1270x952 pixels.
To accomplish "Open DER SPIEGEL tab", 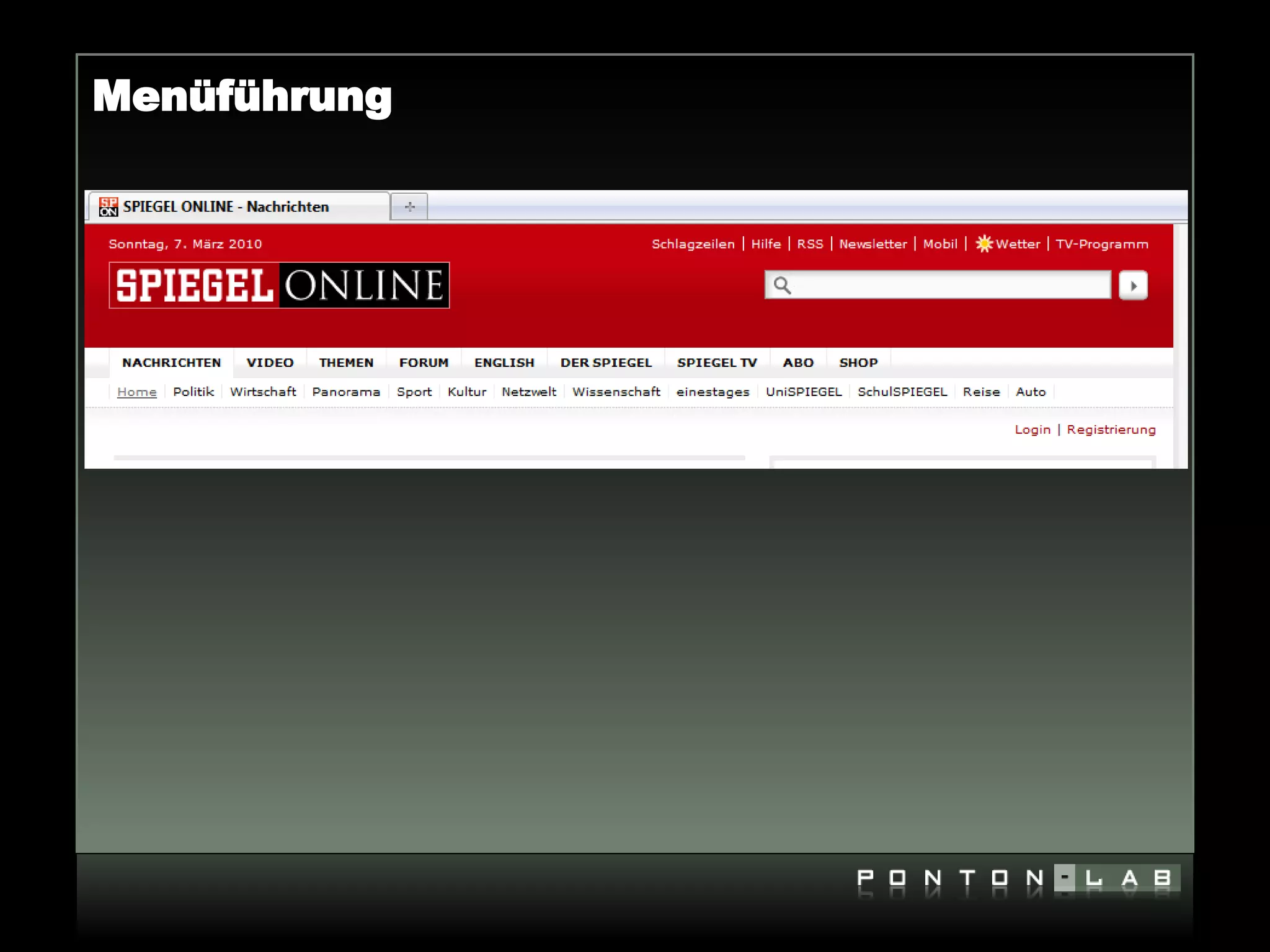I will pyautogui.click(x=606, y=363).
